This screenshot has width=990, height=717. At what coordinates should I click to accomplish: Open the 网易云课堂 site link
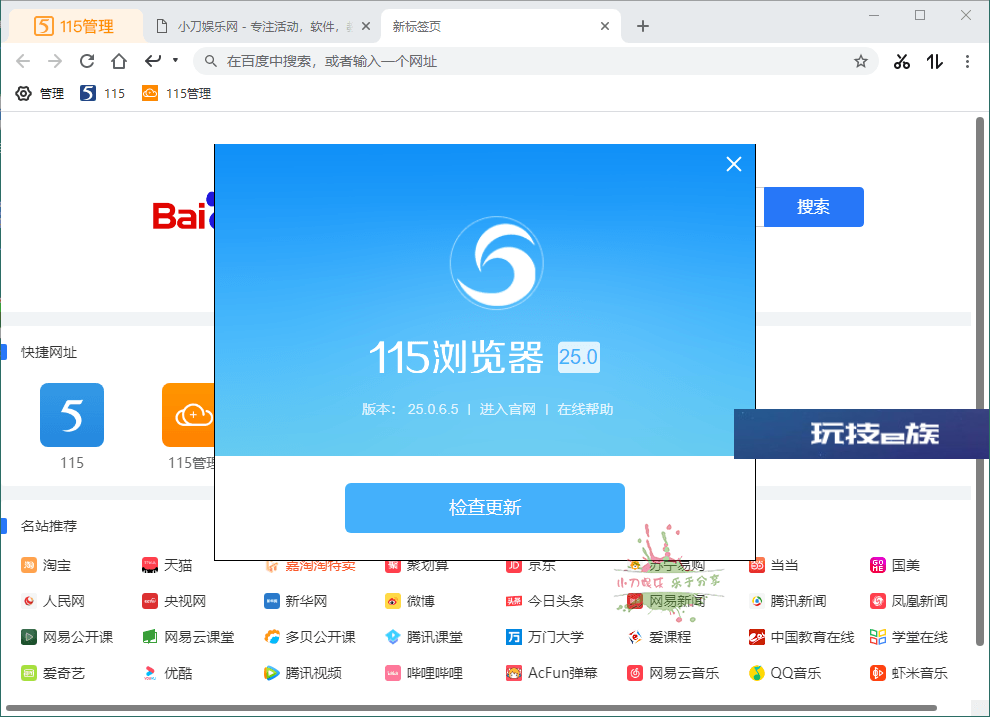pos(188,637)
